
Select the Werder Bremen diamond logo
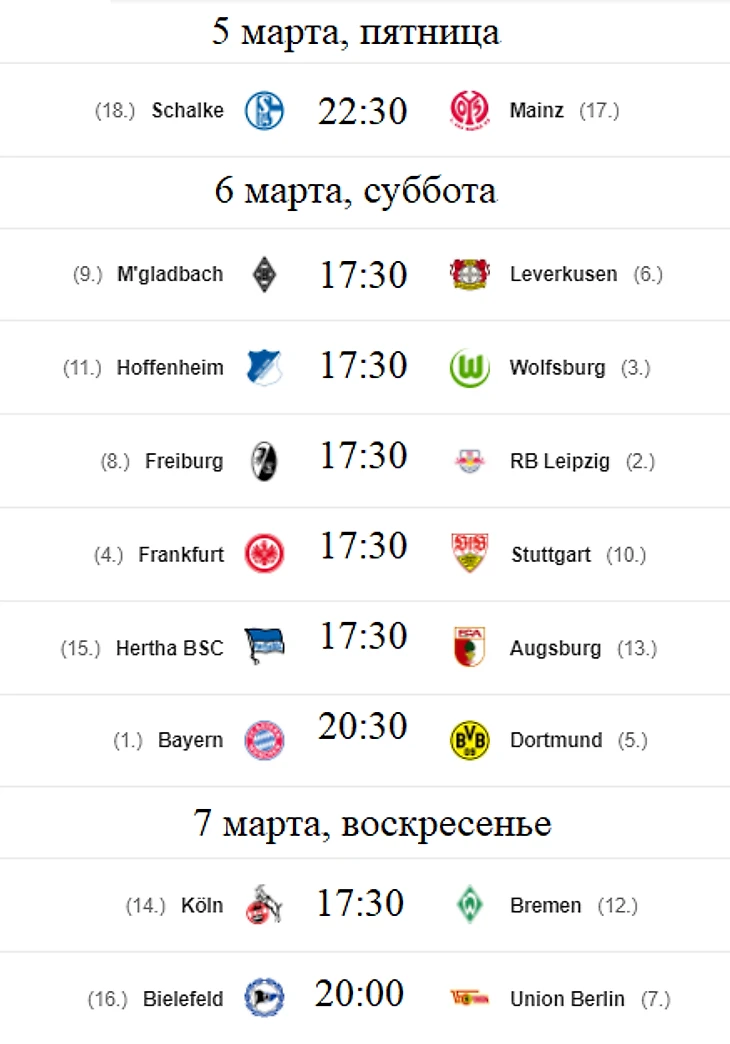coord(470,904)
